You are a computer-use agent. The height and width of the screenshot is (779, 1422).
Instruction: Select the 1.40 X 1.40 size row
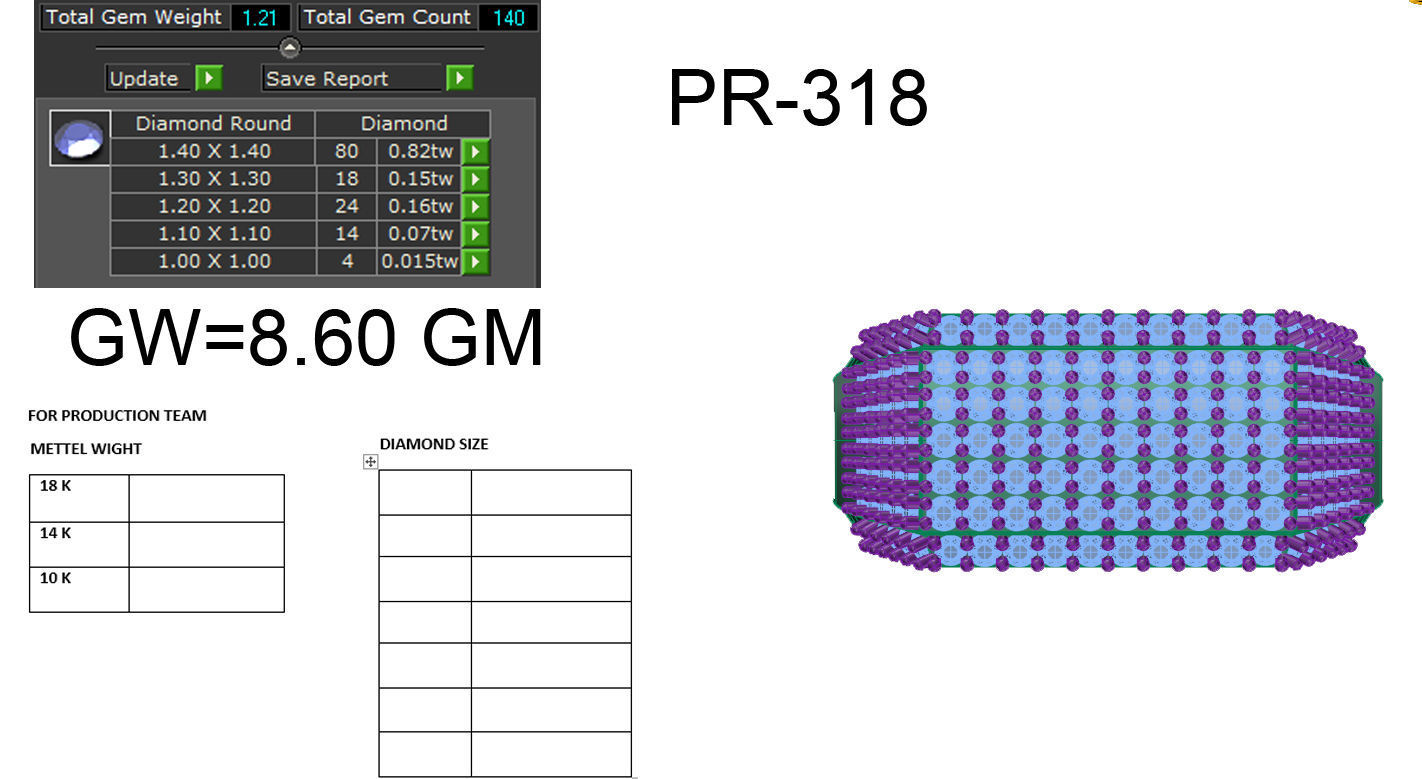(x=213, y=152)
